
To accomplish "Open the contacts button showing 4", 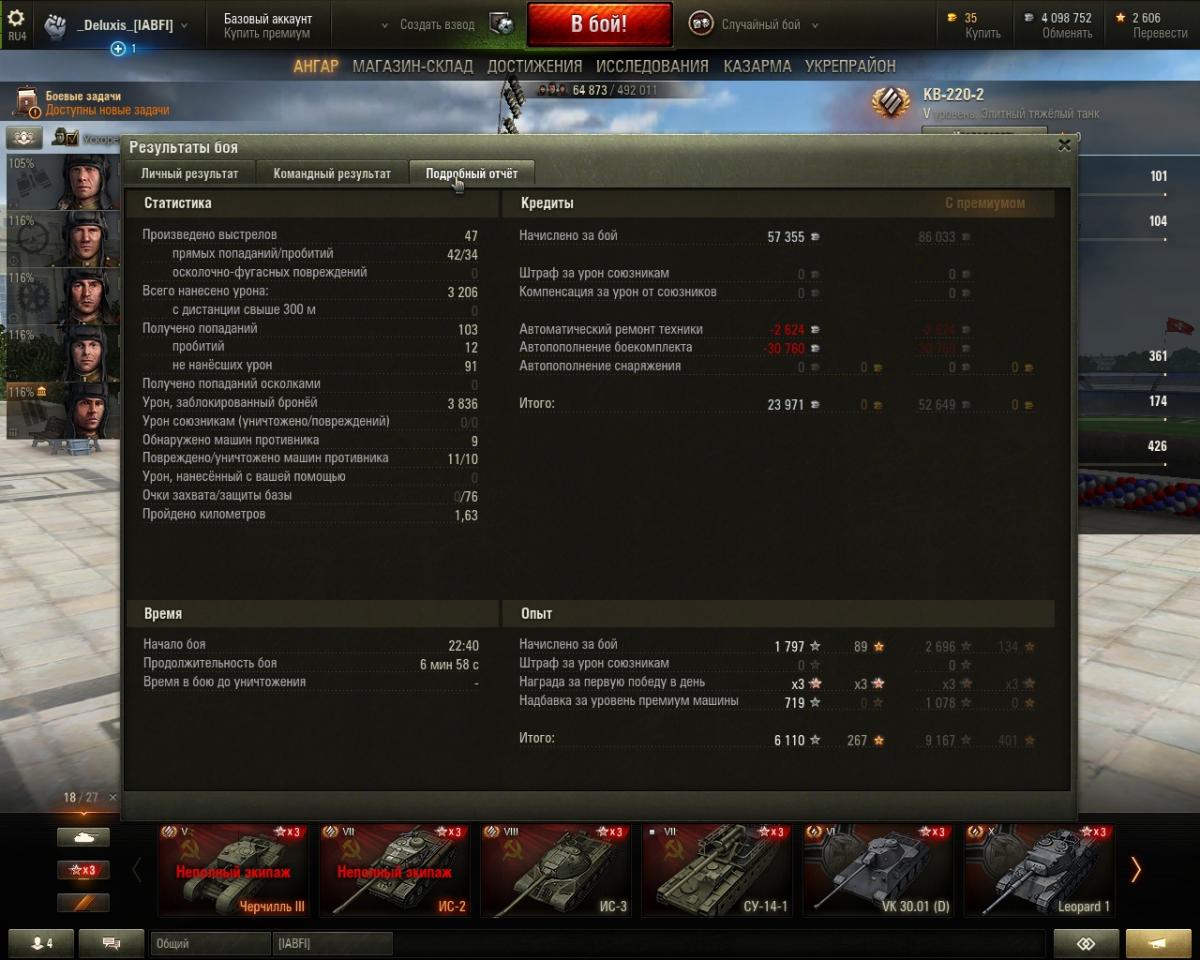I will click(41, 943).
